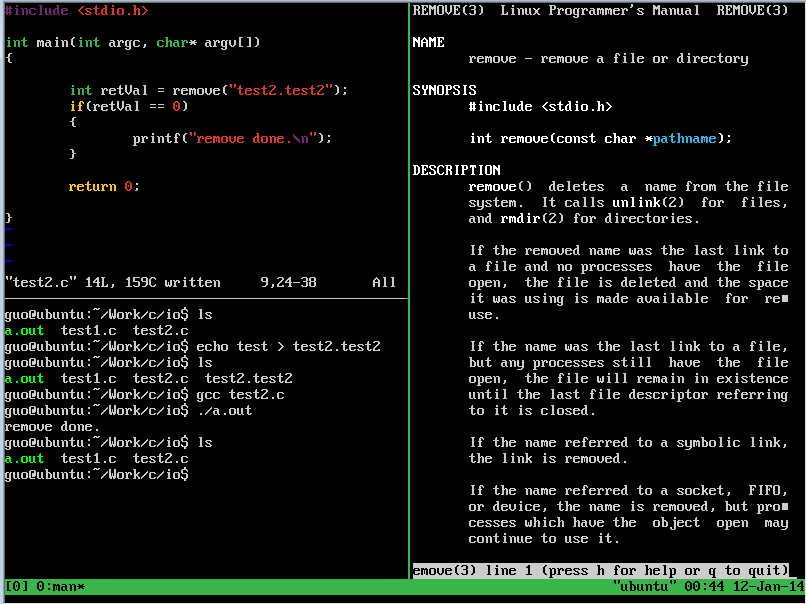Screen dimensions: 806x604
Task: Click the 'DESCRIPTION' section heading
Action: pos(456,170)
